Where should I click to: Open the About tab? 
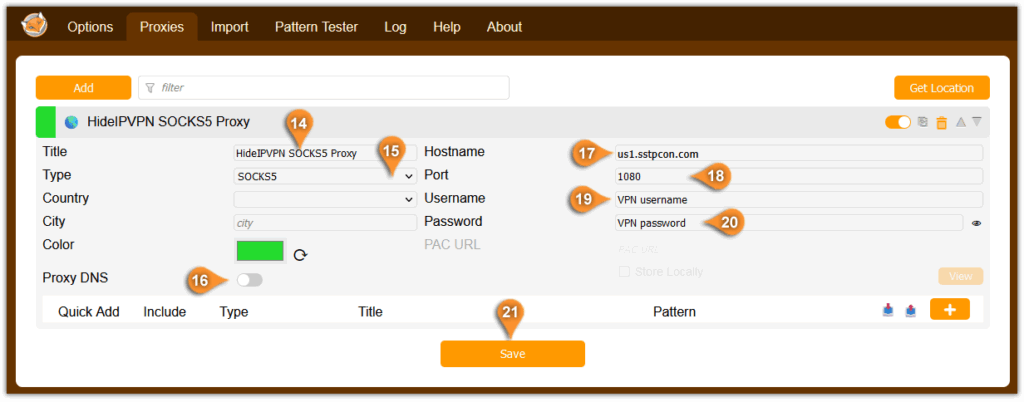click(504, 27)
